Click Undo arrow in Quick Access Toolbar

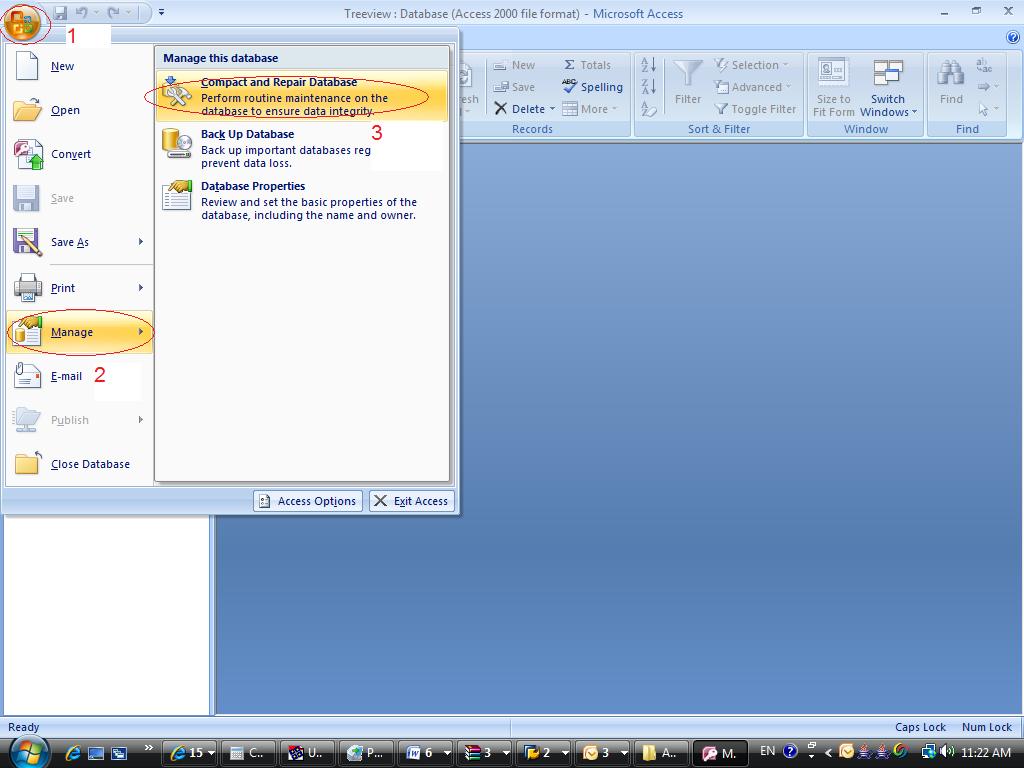82,12
